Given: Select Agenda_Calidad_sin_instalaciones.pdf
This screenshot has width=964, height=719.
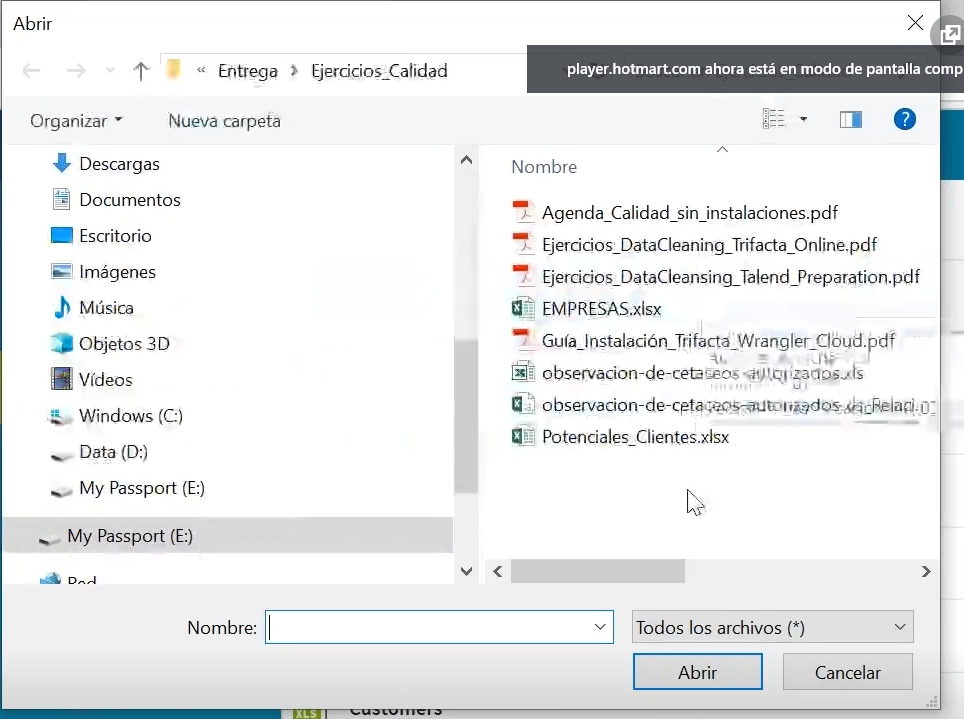Looking at the screenshot, I should click(690, 213).
